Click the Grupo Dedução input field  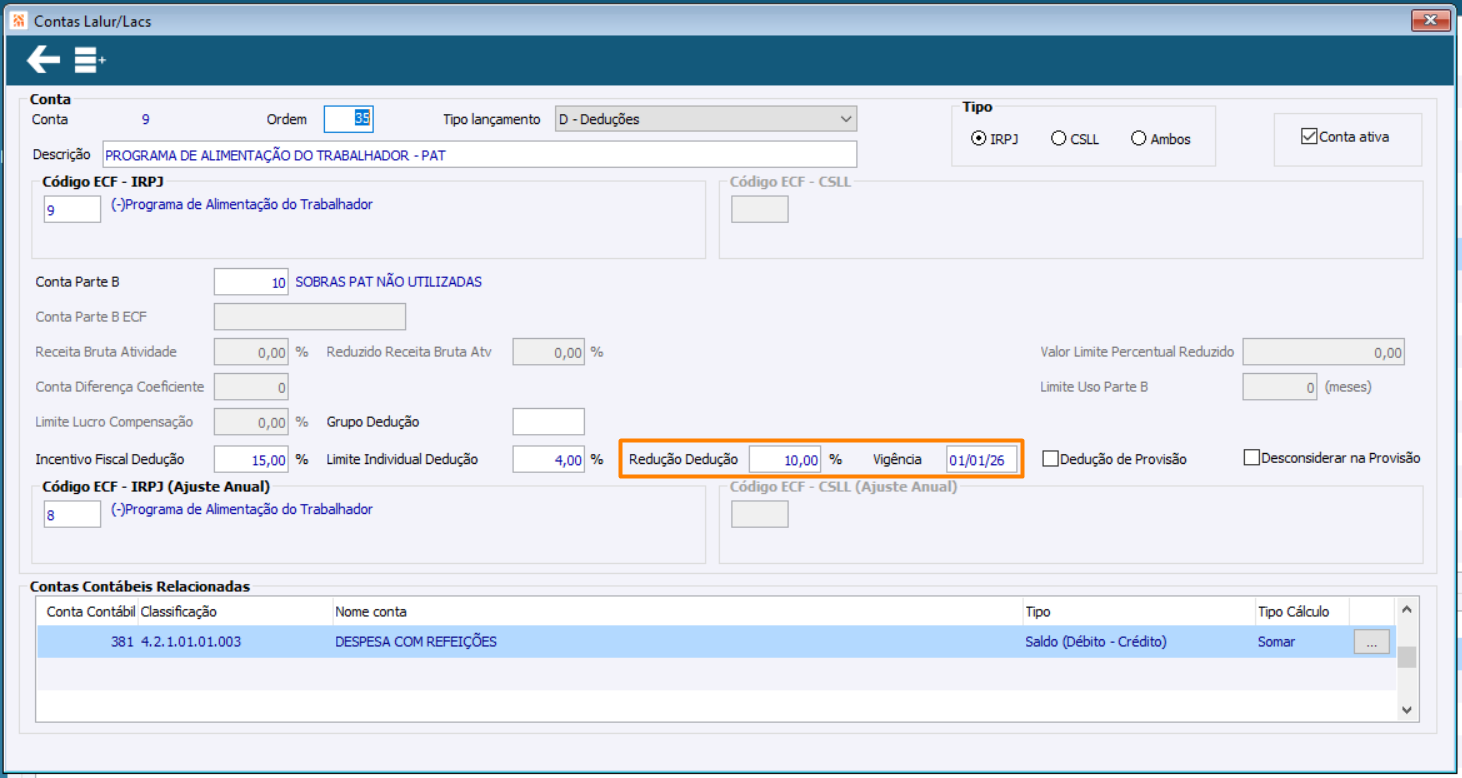[548, 422]
